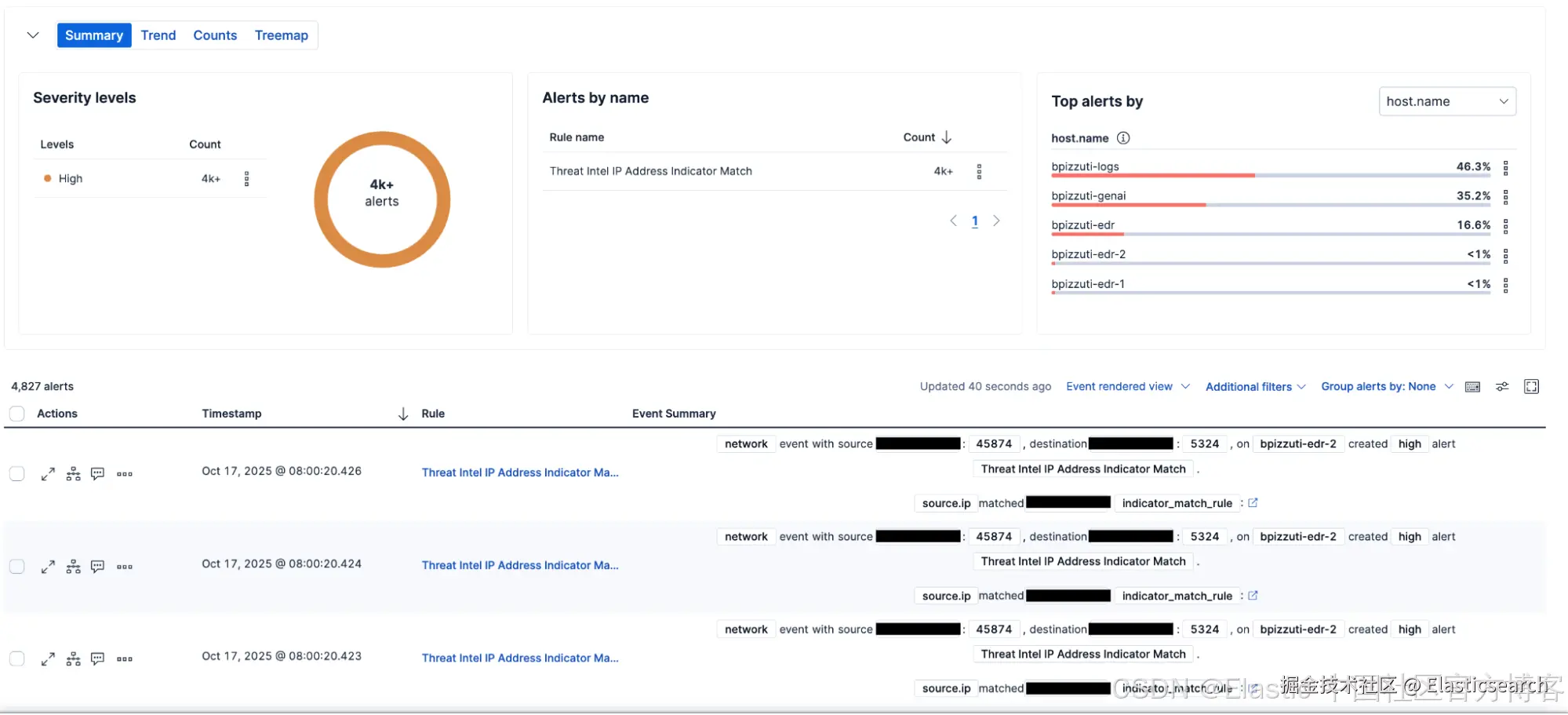This screenshot has width=1568, height=715.
Task: Open more actions menu for third alert
Action: point(125,659)
